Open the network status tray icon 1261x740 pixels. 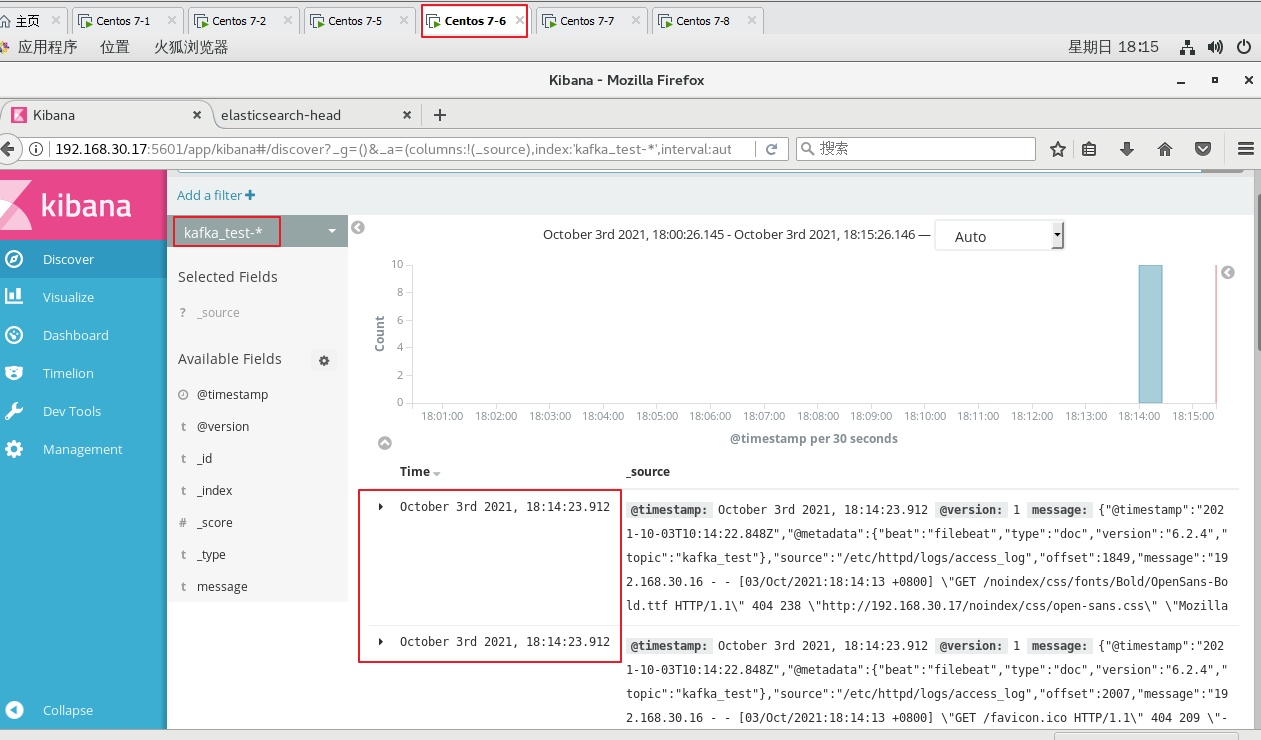1187,47
